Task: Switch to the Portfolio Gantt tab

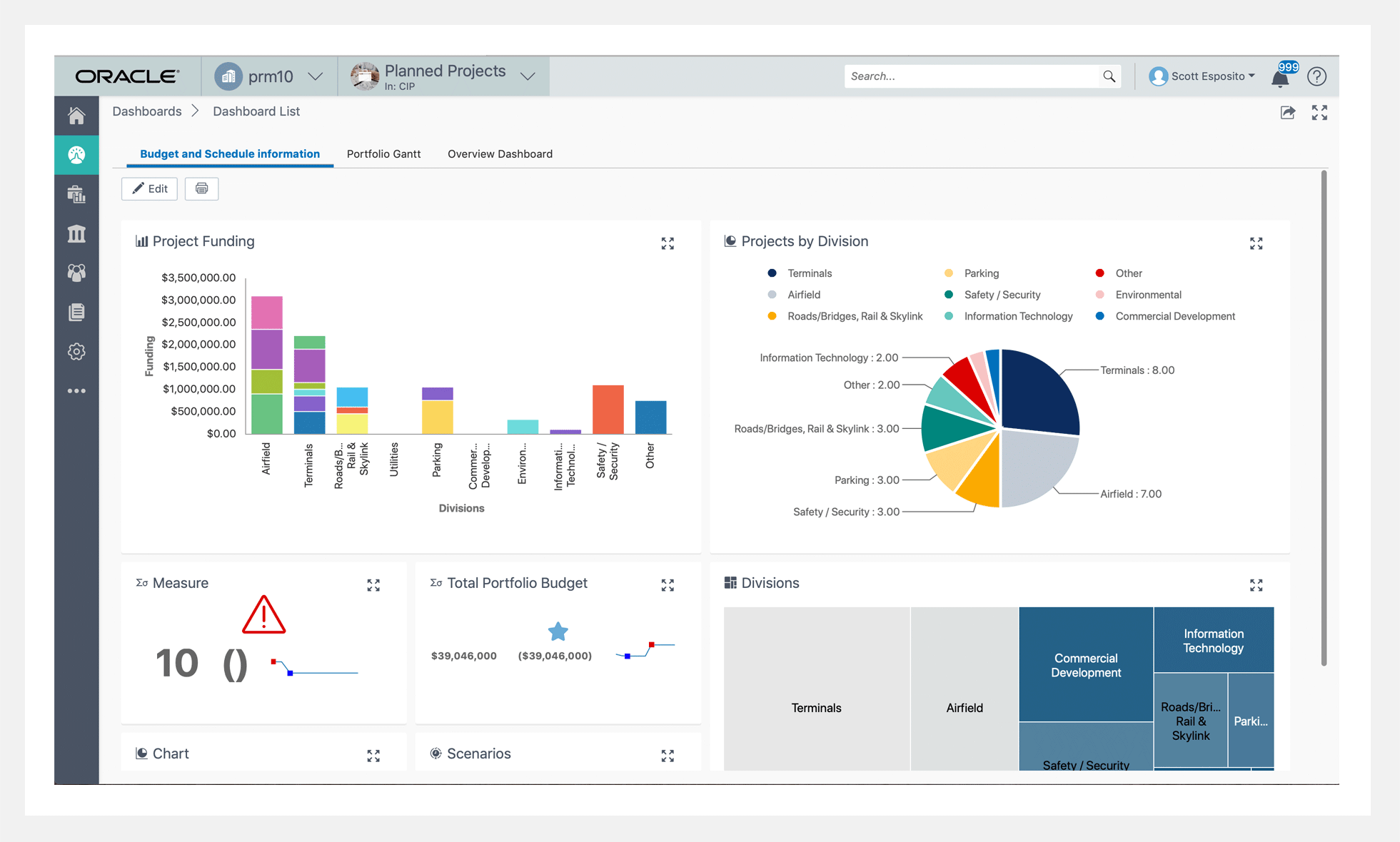Action: (x=383, y=154)
